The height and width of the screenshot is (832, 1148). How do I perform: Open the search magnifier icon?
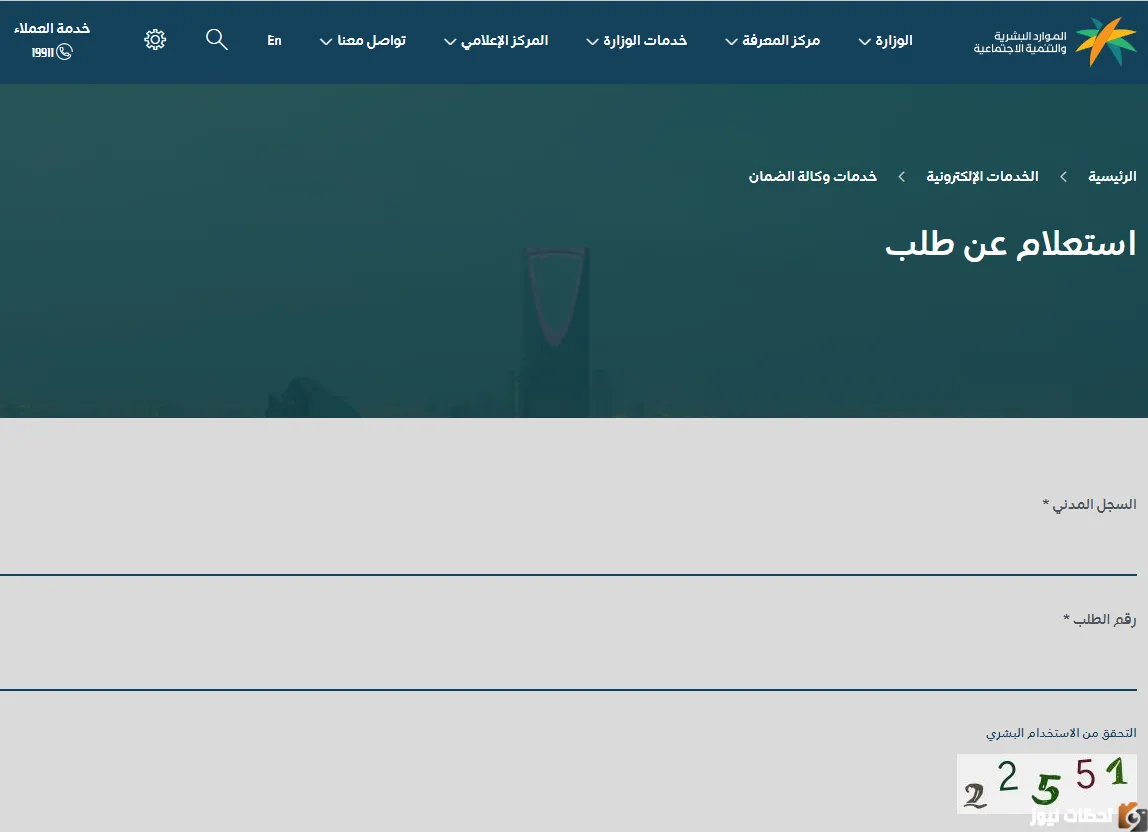[x=217, y=40]
